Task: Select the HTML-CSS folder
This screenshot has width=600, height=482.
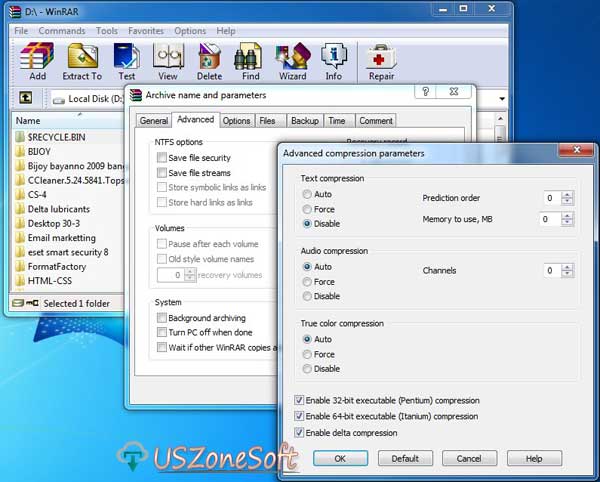Action: [x=50, y=281]
